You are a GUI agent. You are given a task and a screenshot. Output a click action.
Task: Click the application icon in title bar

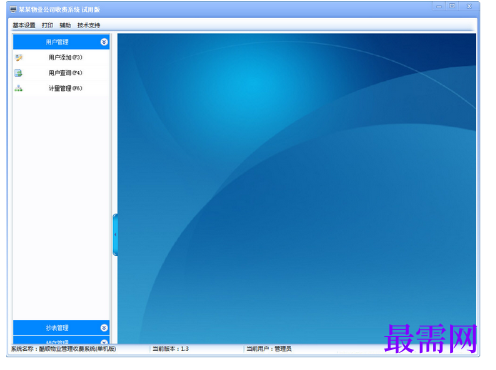(13, 9)
